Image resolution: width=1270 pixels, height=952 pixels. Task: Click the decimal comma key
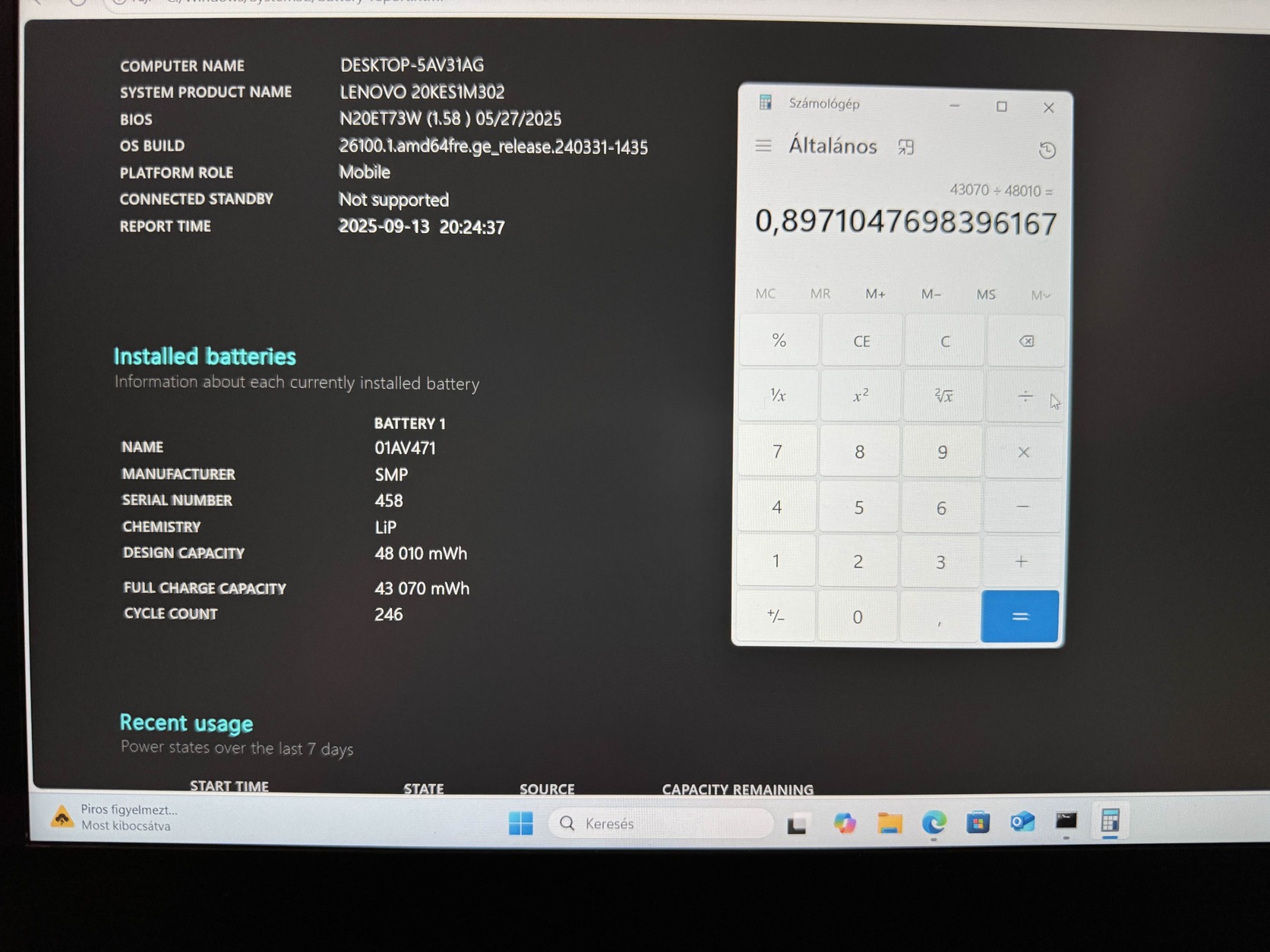tap(940, 616)
